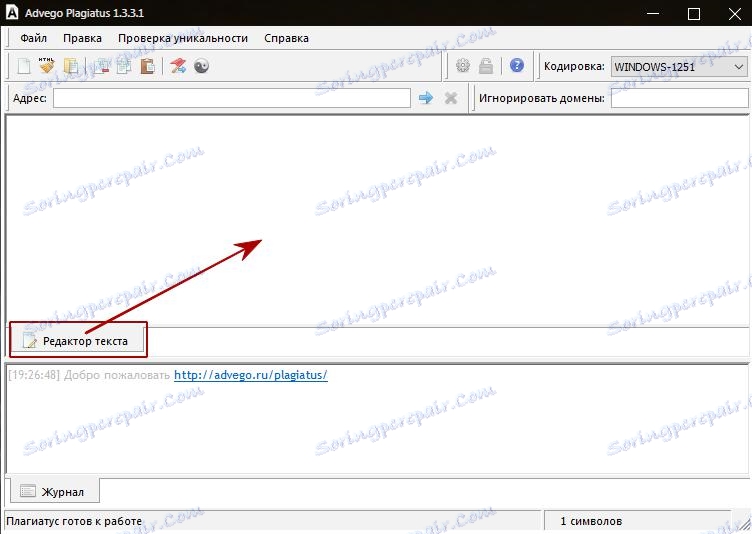The height and width of the screenshot is (534, 752).
Task: Click inside the main text editor area
Action: pos(377,221)
